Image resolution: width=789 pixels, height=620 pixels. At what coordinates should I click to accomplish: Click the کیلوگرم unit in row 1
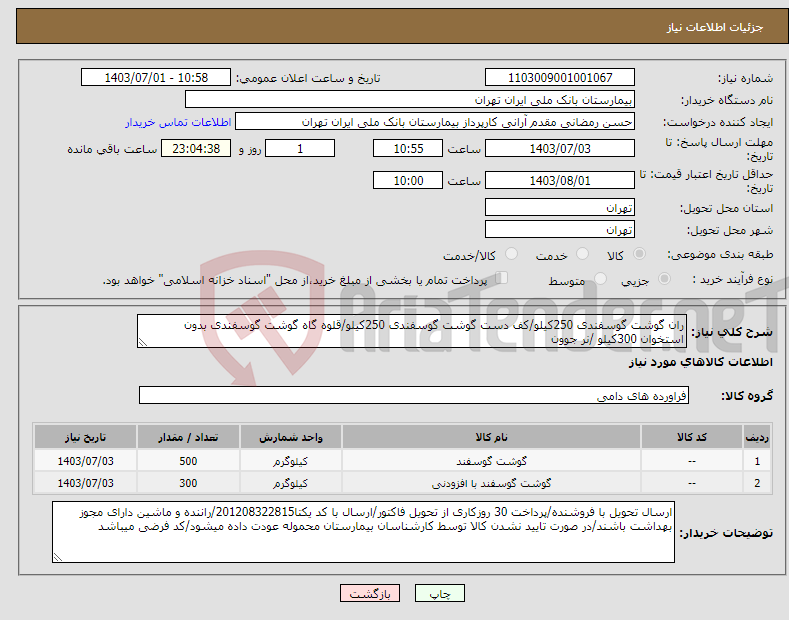[x=290, y=461]
